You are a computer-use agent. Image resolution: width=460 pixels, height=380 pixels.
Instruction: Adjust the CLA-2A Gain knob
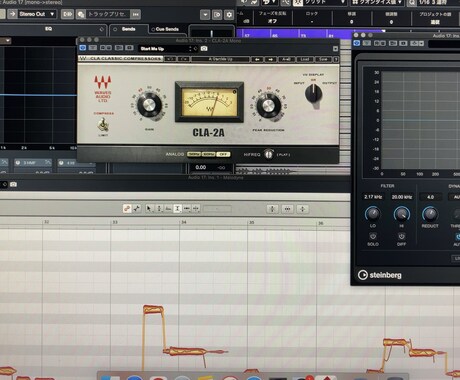pyautogui.click(x=149, y=105)
